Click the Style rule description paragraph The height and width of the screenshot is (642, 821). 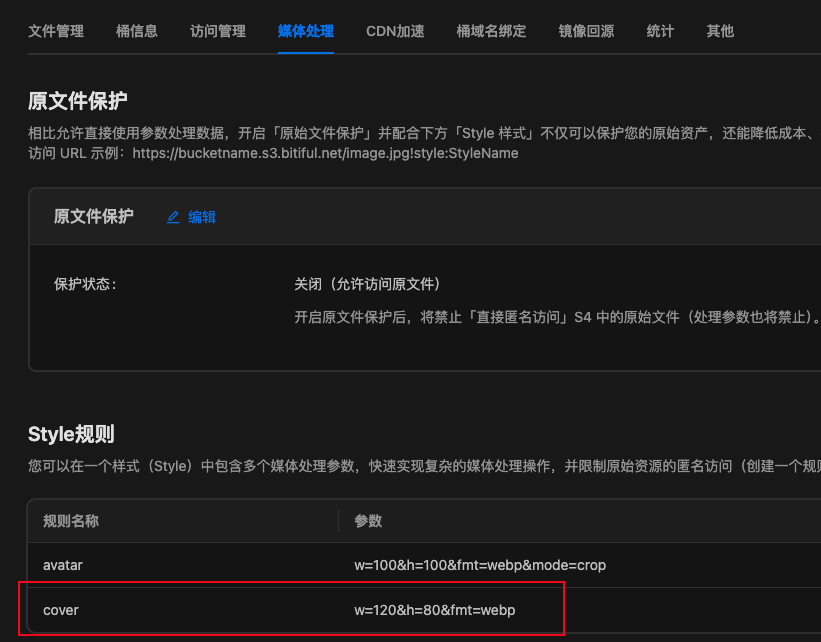[424, 466]
